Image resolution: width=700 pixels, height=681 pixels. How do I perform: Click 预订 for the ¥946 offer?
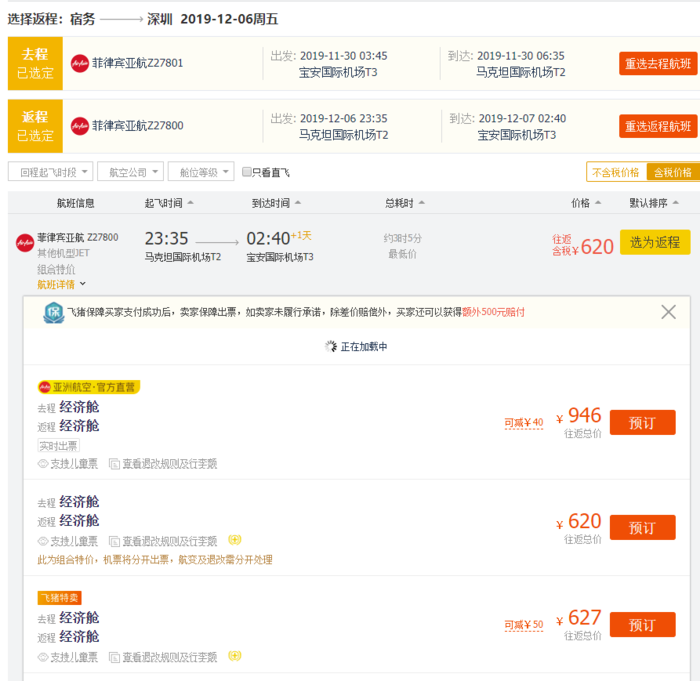[642, 422]
